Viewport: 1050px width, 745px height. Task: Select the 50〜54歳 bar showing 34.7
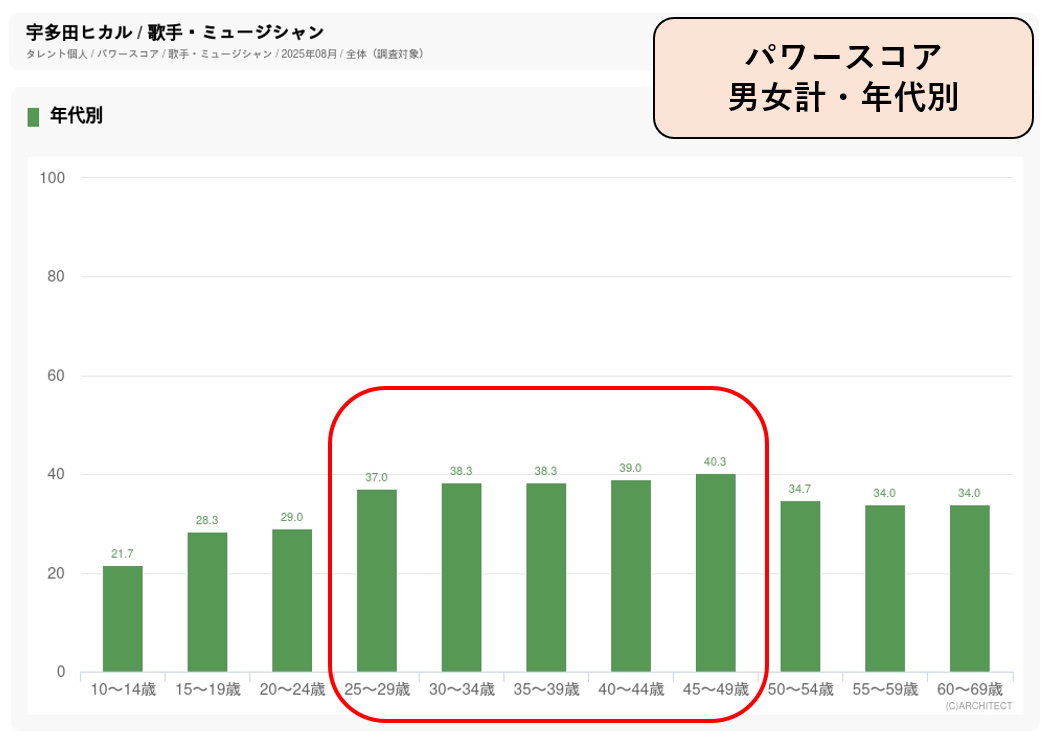pyautogui.click(x=800, y=586)
